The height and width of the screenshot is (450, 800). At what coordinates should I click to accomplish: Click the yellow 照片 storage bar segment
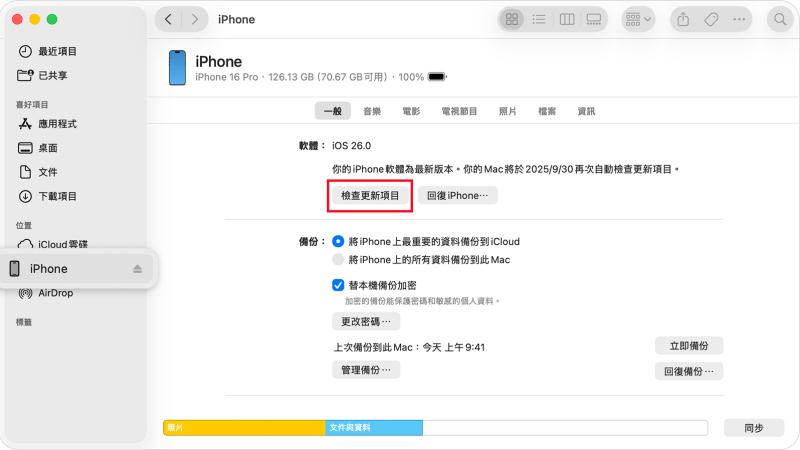point(244,428)
